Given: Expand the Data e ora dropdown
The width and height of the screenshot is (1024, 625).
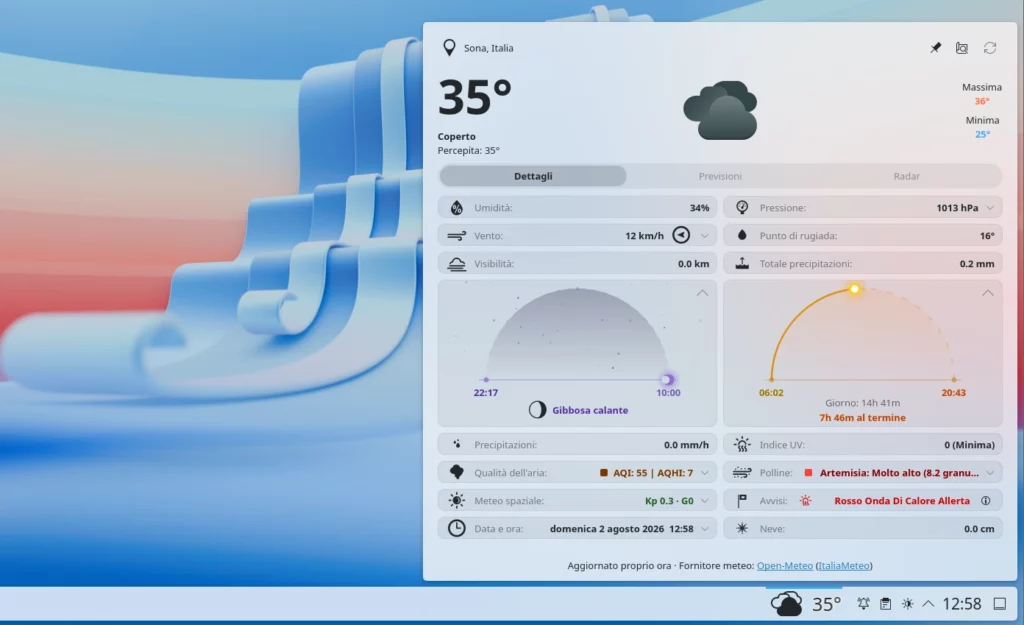Looking at the screenshot, I should [x=705, y=529].
